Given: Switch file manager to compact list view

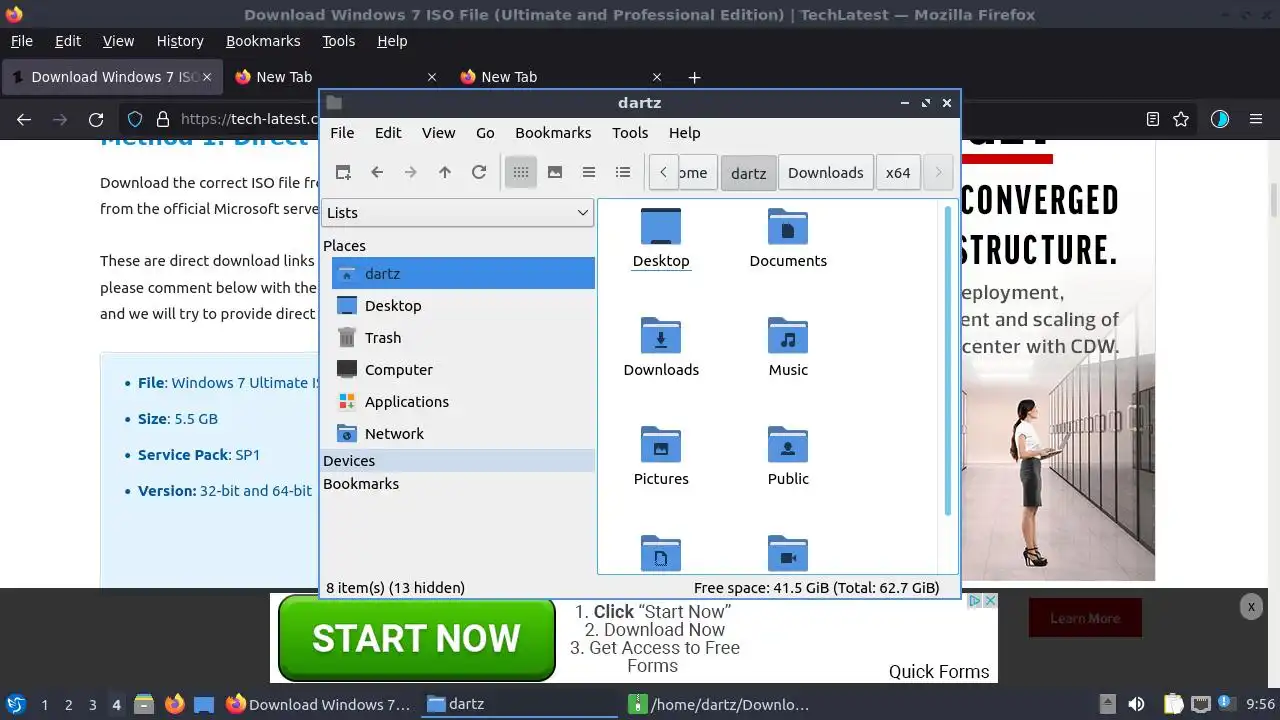Looking at the screenshot, I should (x=589, y=172).
